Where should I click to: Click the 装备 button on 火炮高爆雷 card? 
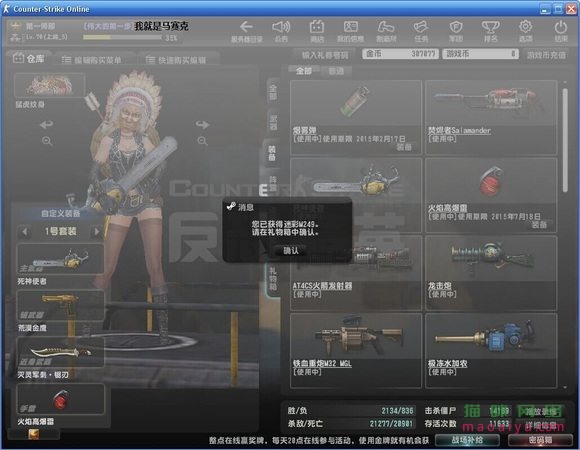click(539, 225)
